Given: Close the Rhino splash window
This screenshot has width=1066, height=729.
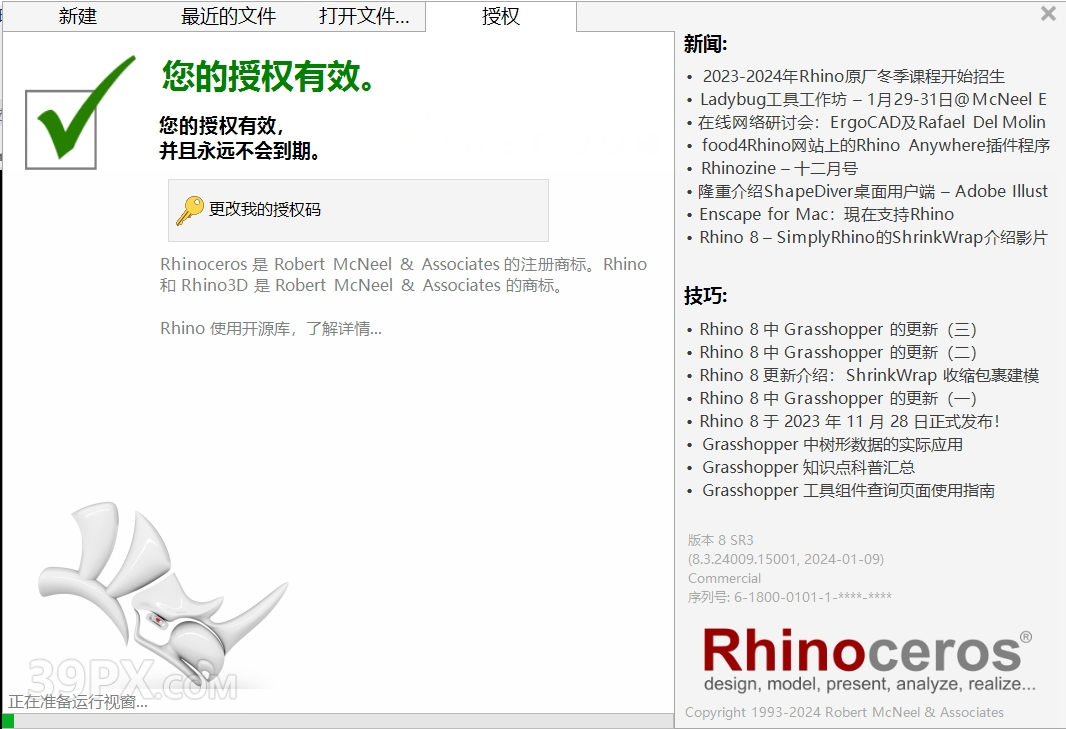Looking at the screenshot, I should (x=1048, y=13).
